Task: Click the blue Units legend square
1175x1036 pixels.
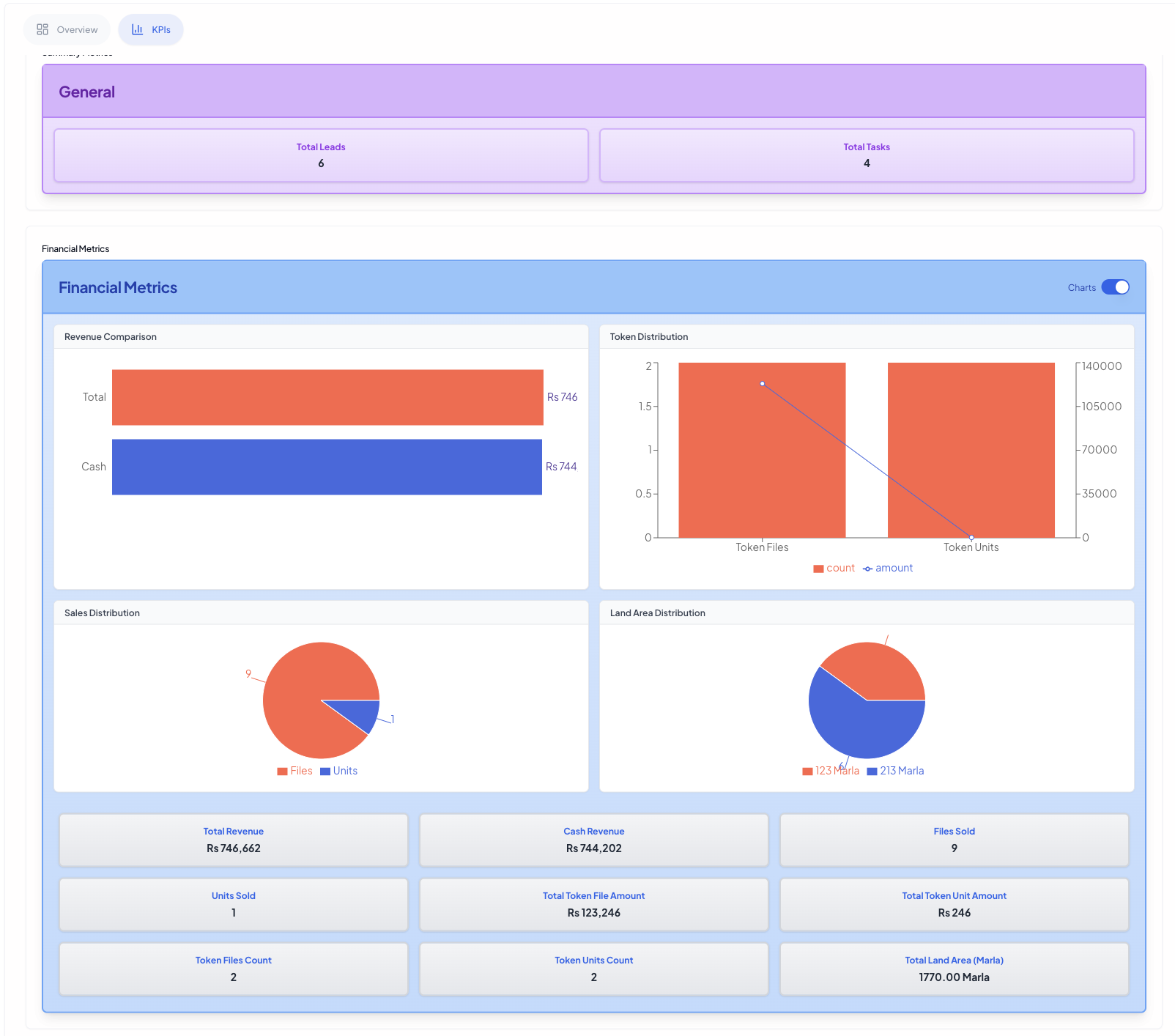Action: pyautogui.click(x=324, y=771)
